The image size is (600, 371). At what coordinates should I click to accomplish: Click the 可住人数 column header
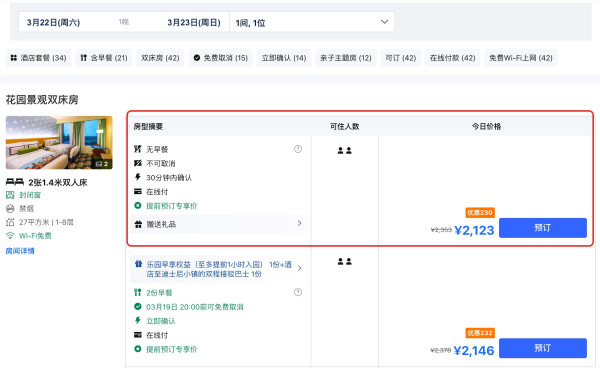click(344, 127)
